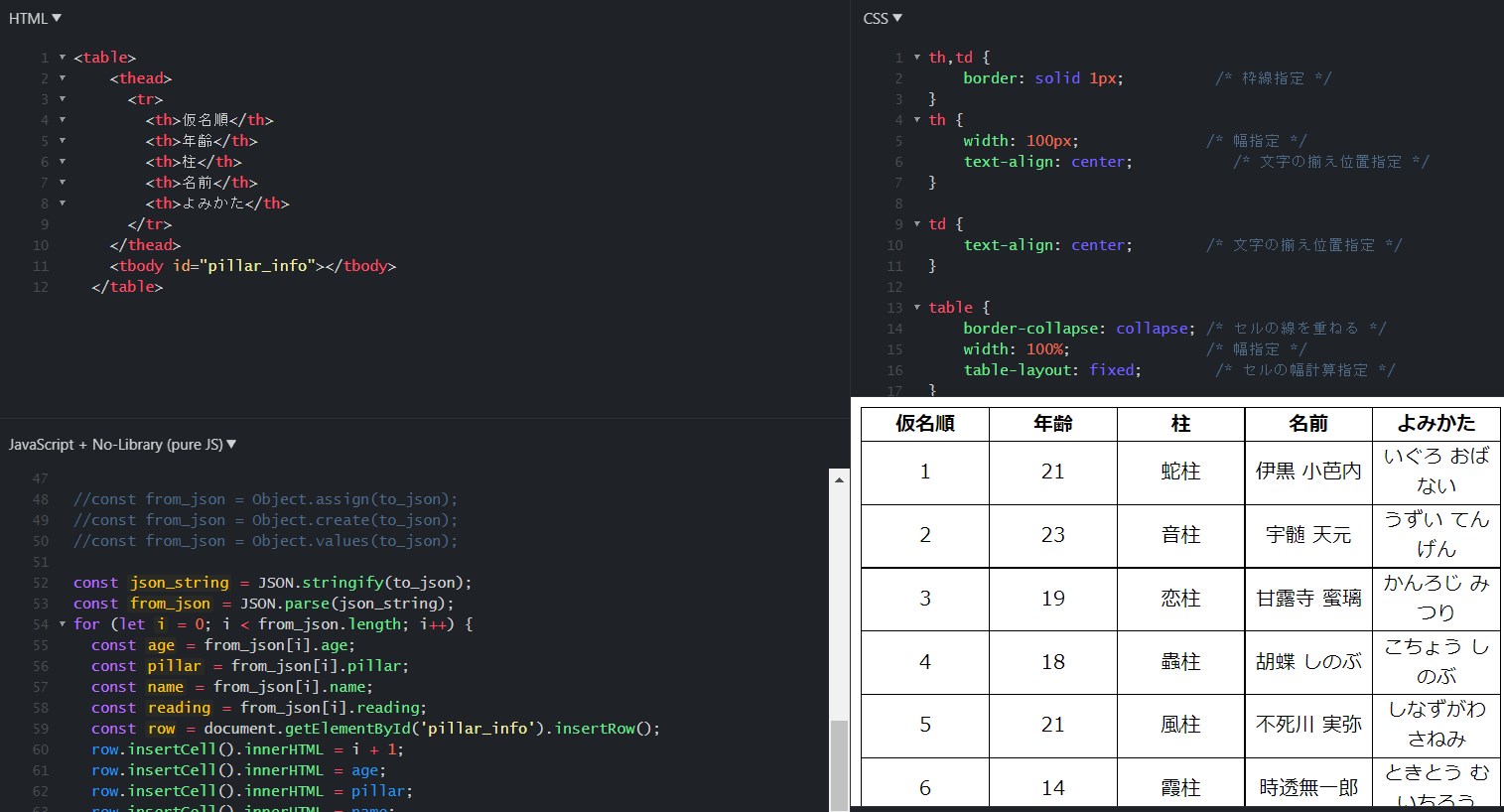1504x812 pixels.
Task: Collapse the table rule fold on CSS line 13
Action: (x=916, y=307)
